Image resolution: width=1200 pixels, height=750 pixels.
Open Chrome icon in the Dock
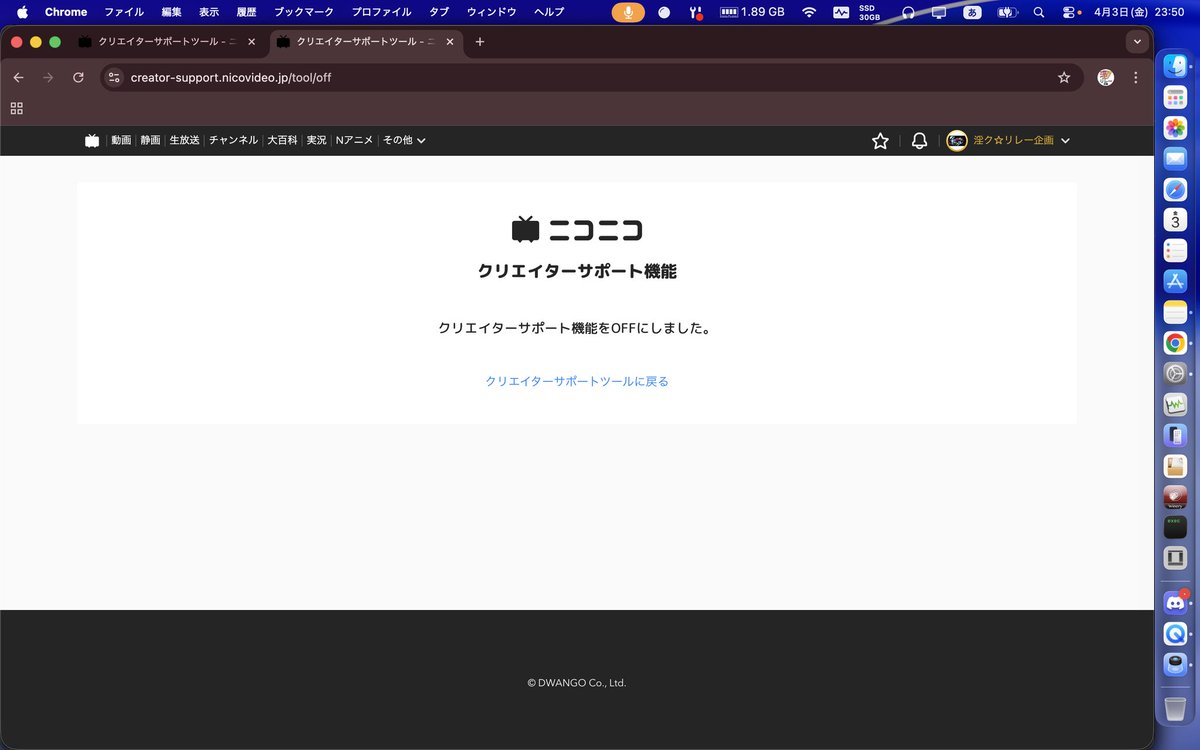(1175, 343)
